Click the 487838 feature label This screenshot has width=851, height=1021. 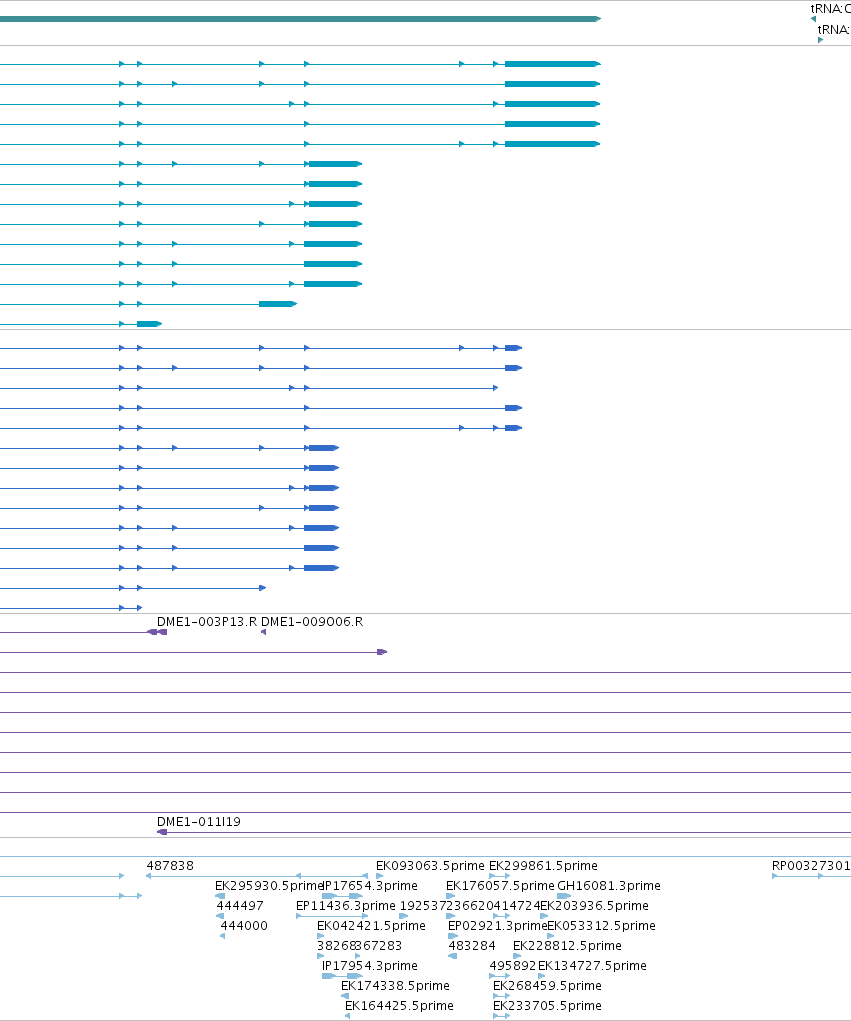coord(170,865)
